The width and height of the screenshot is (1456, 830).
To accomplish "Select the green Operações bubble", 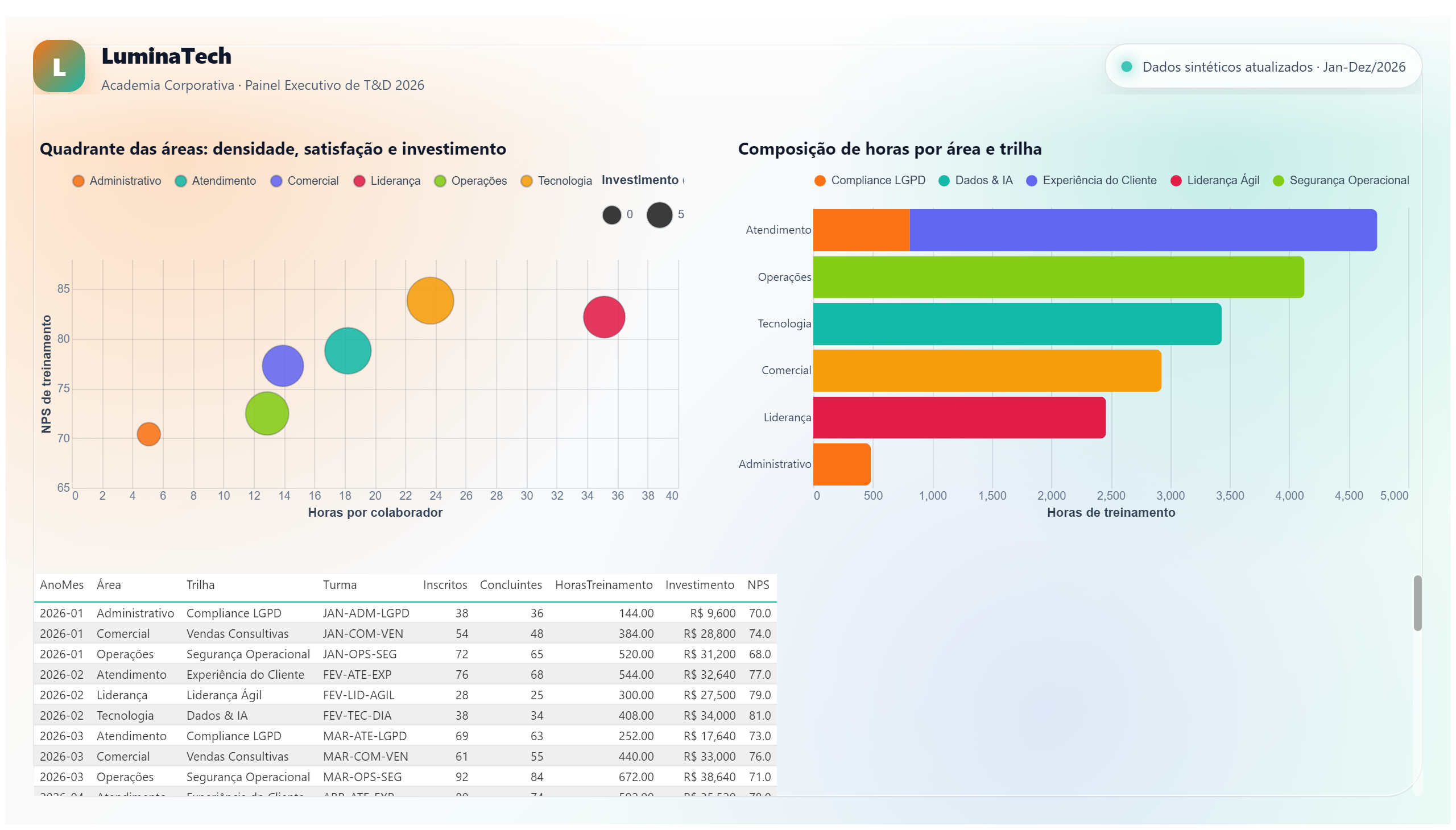I will (x=267, y=414).
